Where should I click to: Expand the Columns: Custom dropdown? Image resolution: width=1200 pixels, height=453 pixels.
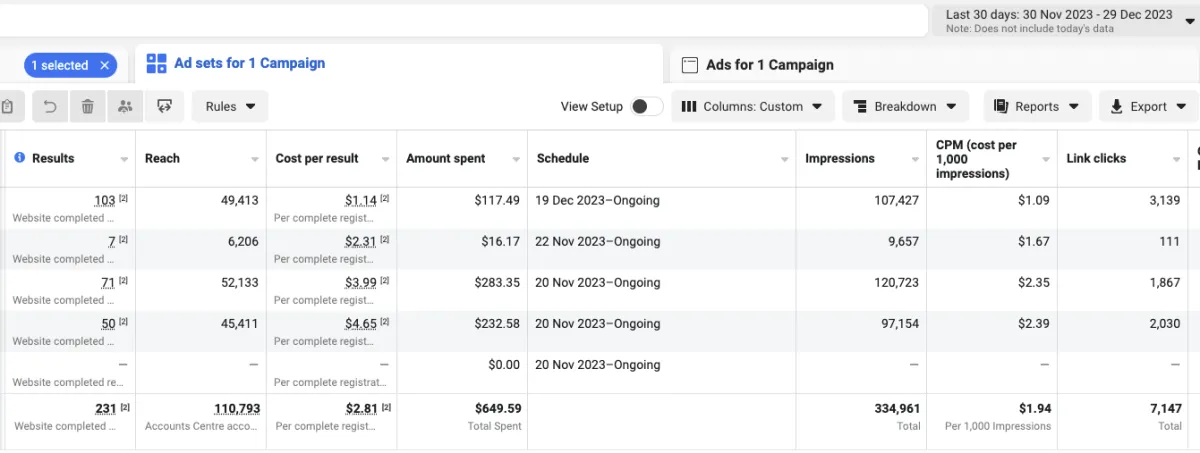coord(752,106)
